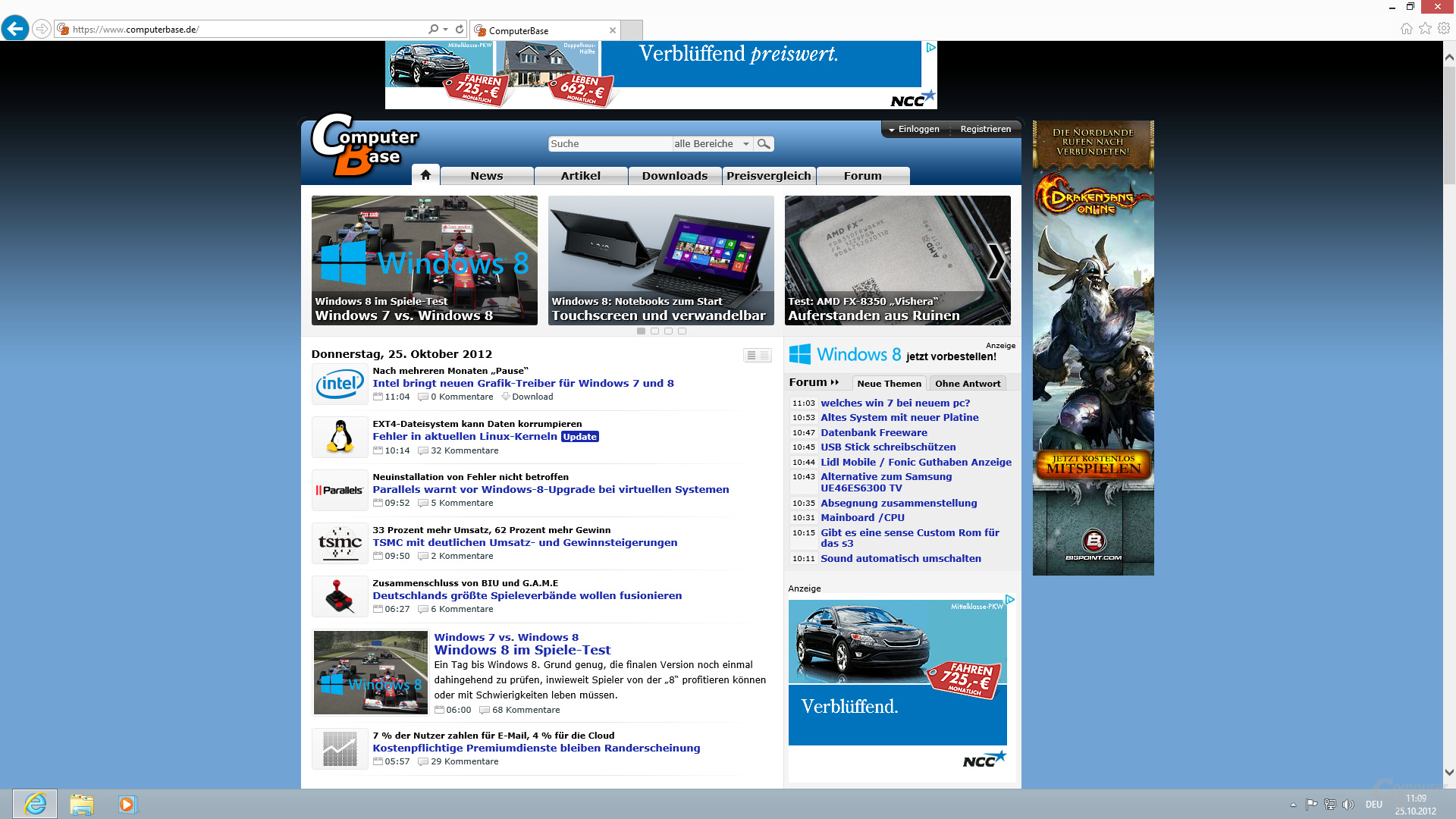Toggle the news list view mode

[x=758, y=355]
